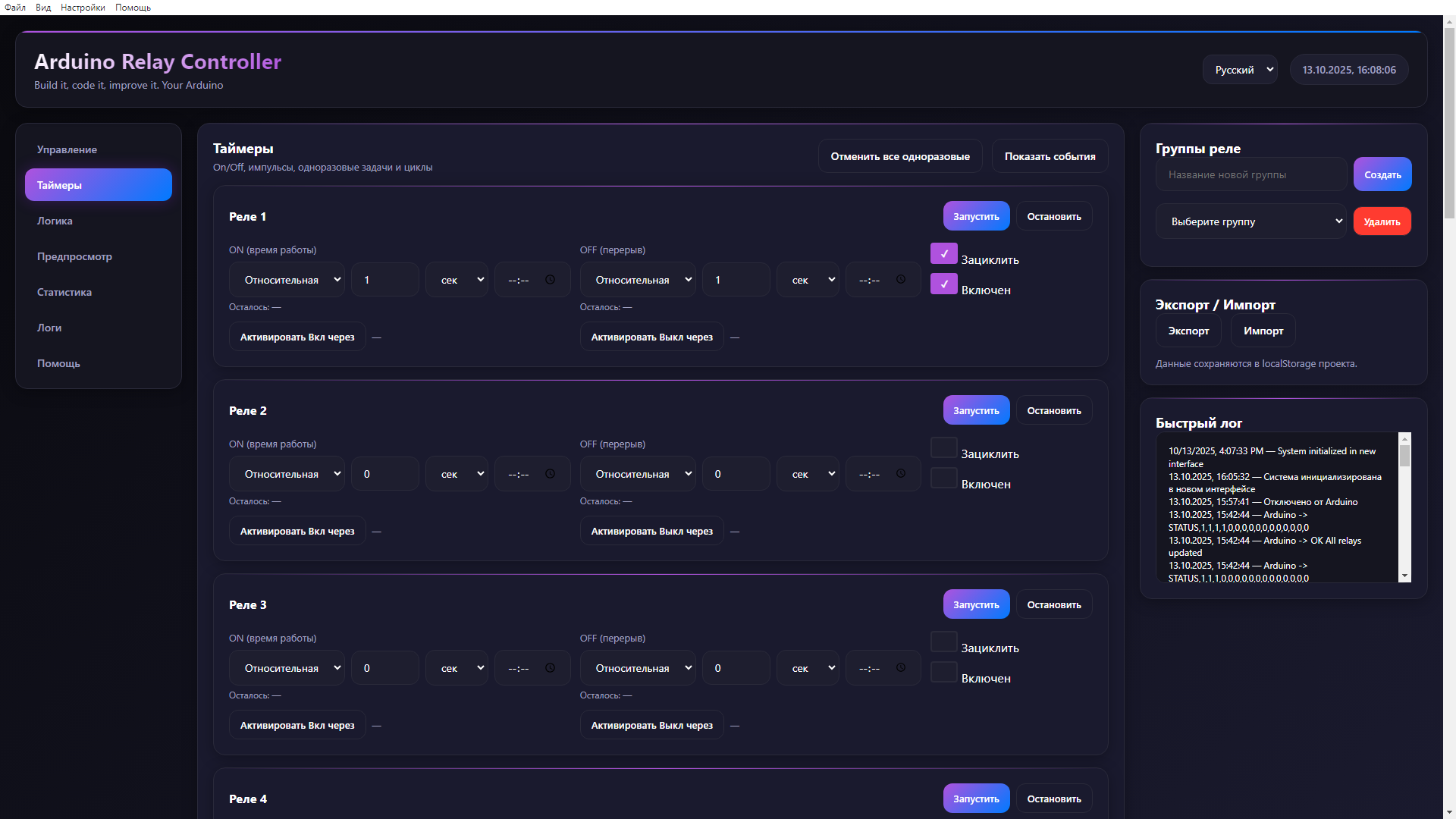This screenshot has width=1456, height=819.
Task: Open the Русский language dropdown
Action: tap(1240, 70)
